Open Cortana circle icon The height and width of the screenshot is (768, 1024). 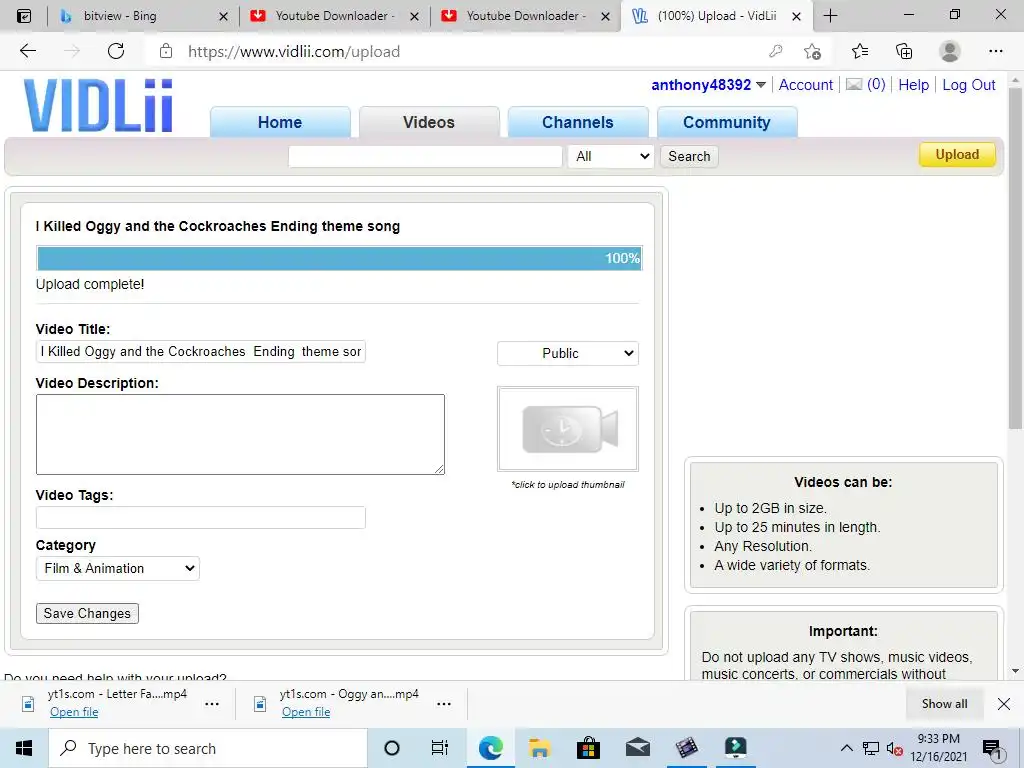point(392,748)
